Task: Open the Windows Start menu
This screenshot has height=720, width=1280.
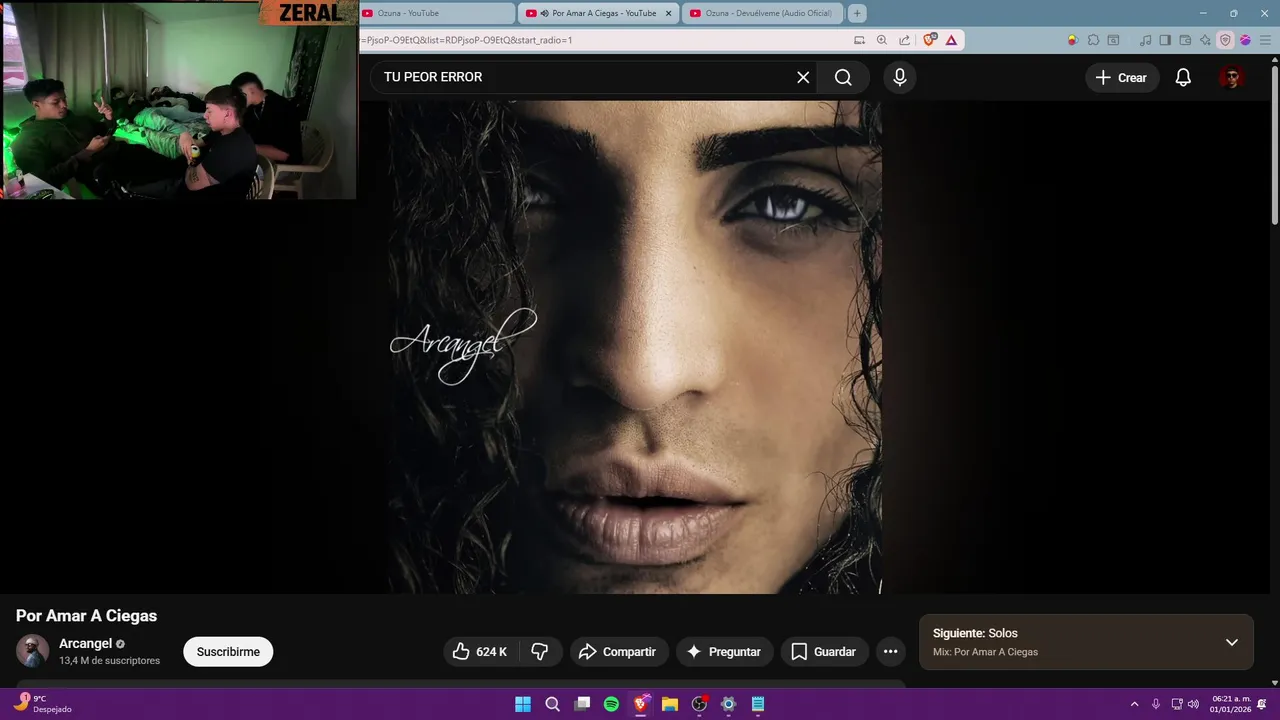Action: click(523, 704)
